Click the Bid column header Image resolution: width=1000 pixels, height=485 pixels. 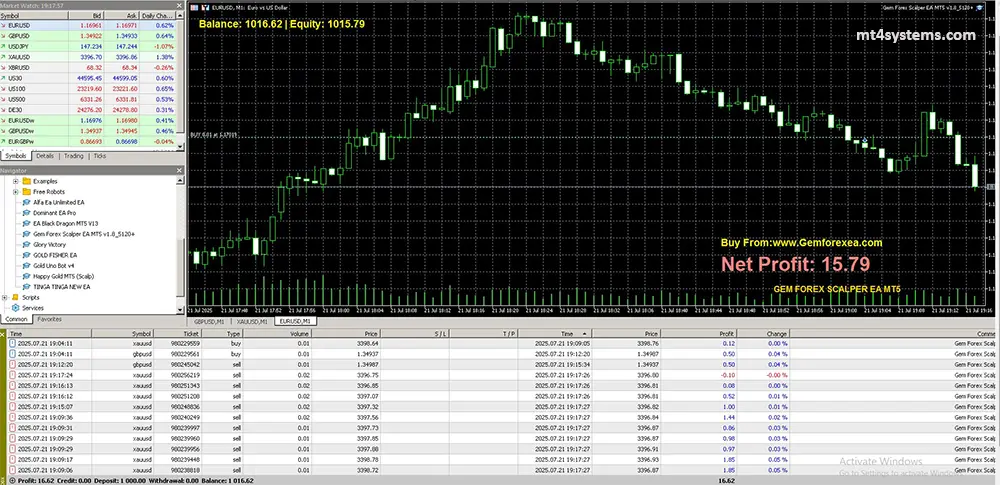pyautogui.click(x=87, y=15)
